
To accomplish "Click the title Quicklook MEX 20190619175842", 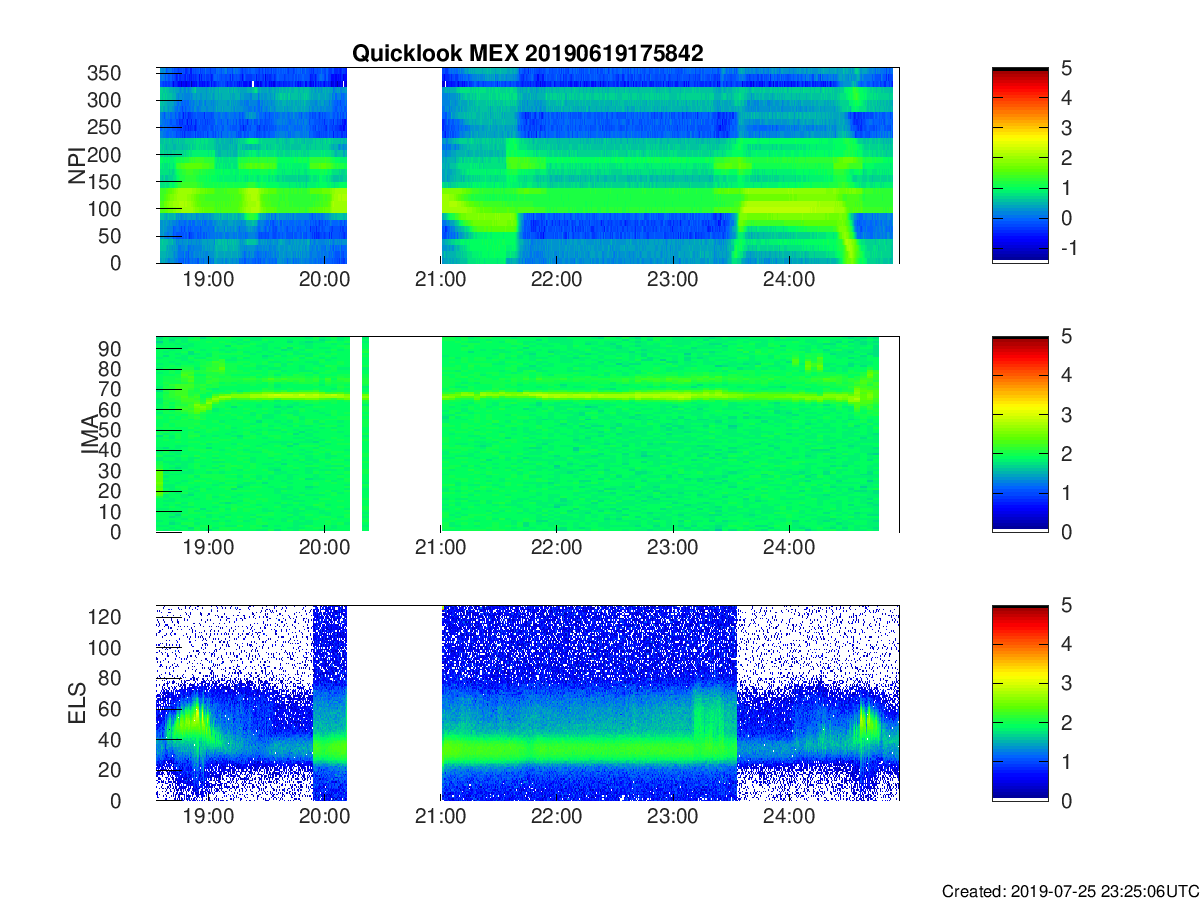I will point(528,54).
